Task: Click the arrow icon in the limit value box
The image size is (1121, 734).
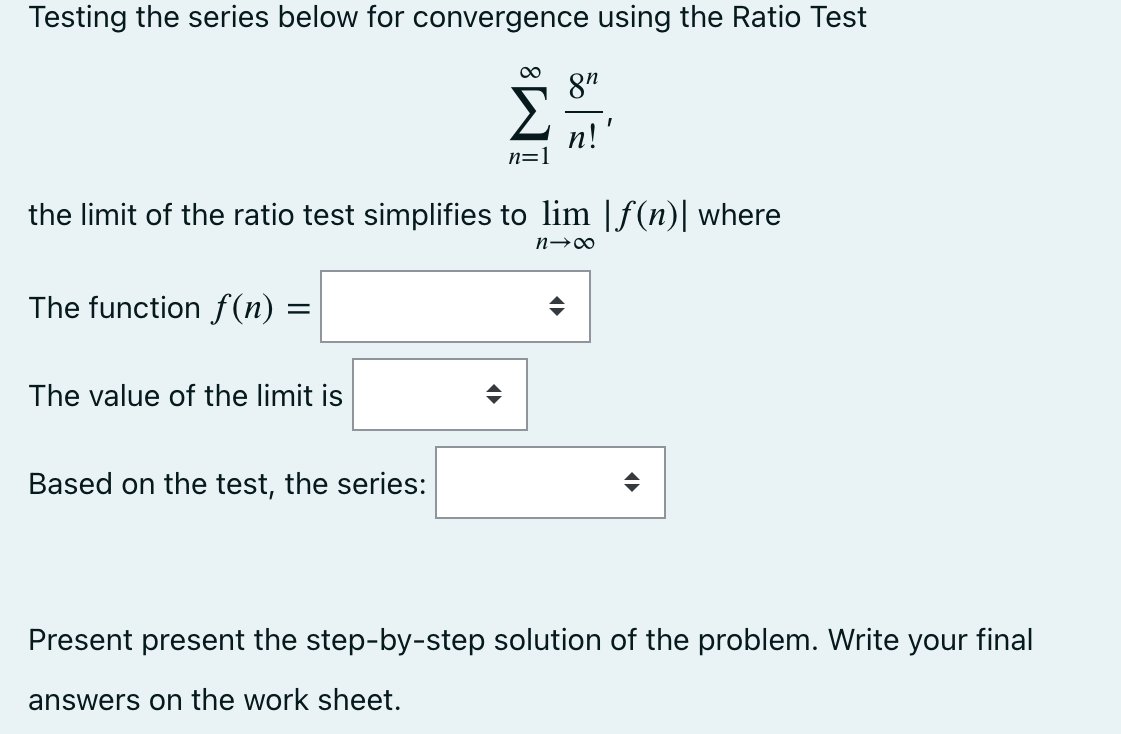Action: click(493, 395)
